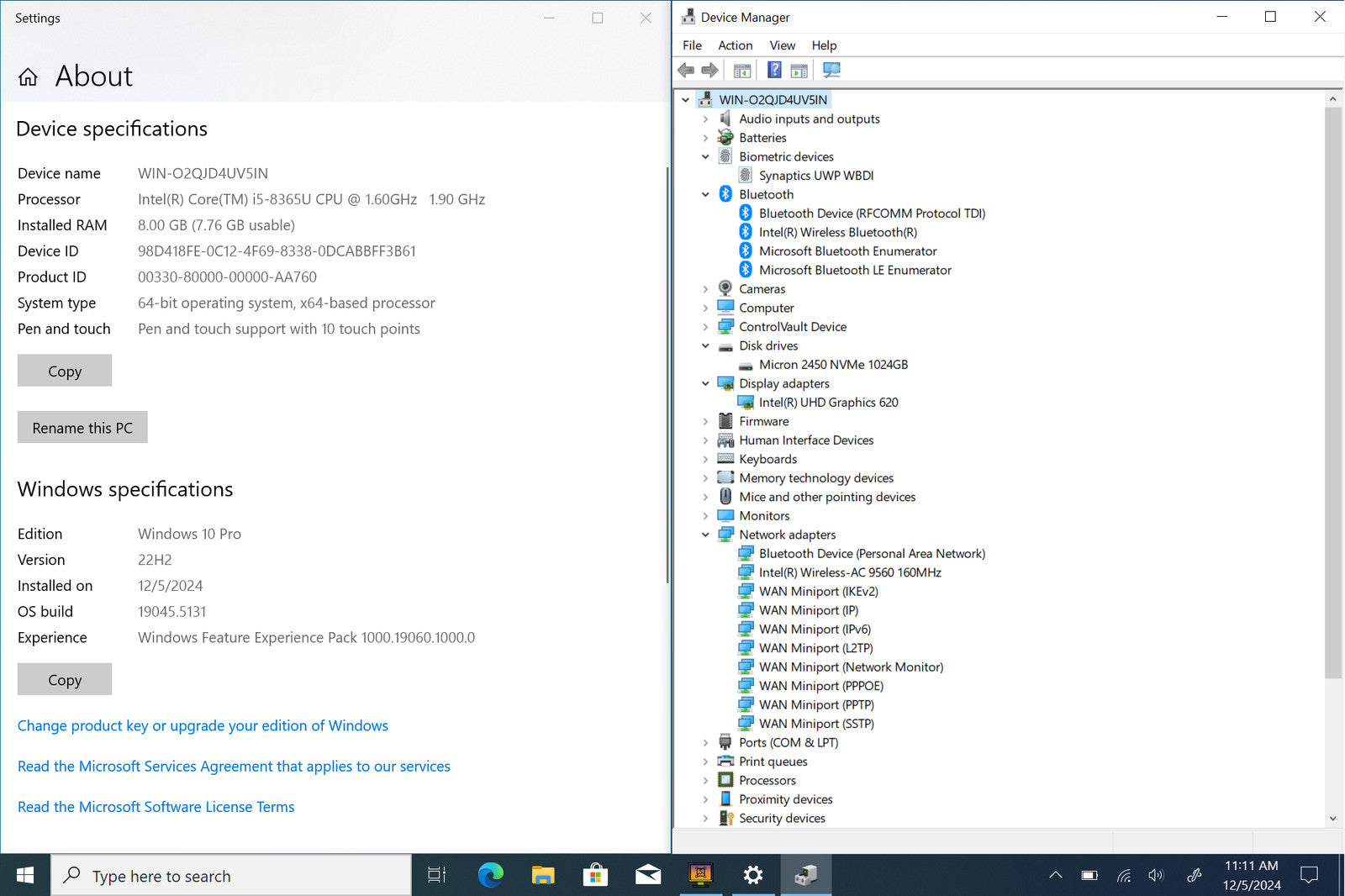
Task: Click the scroll-down arrow in Device Manager
Action: click(x=1332, y=819)
